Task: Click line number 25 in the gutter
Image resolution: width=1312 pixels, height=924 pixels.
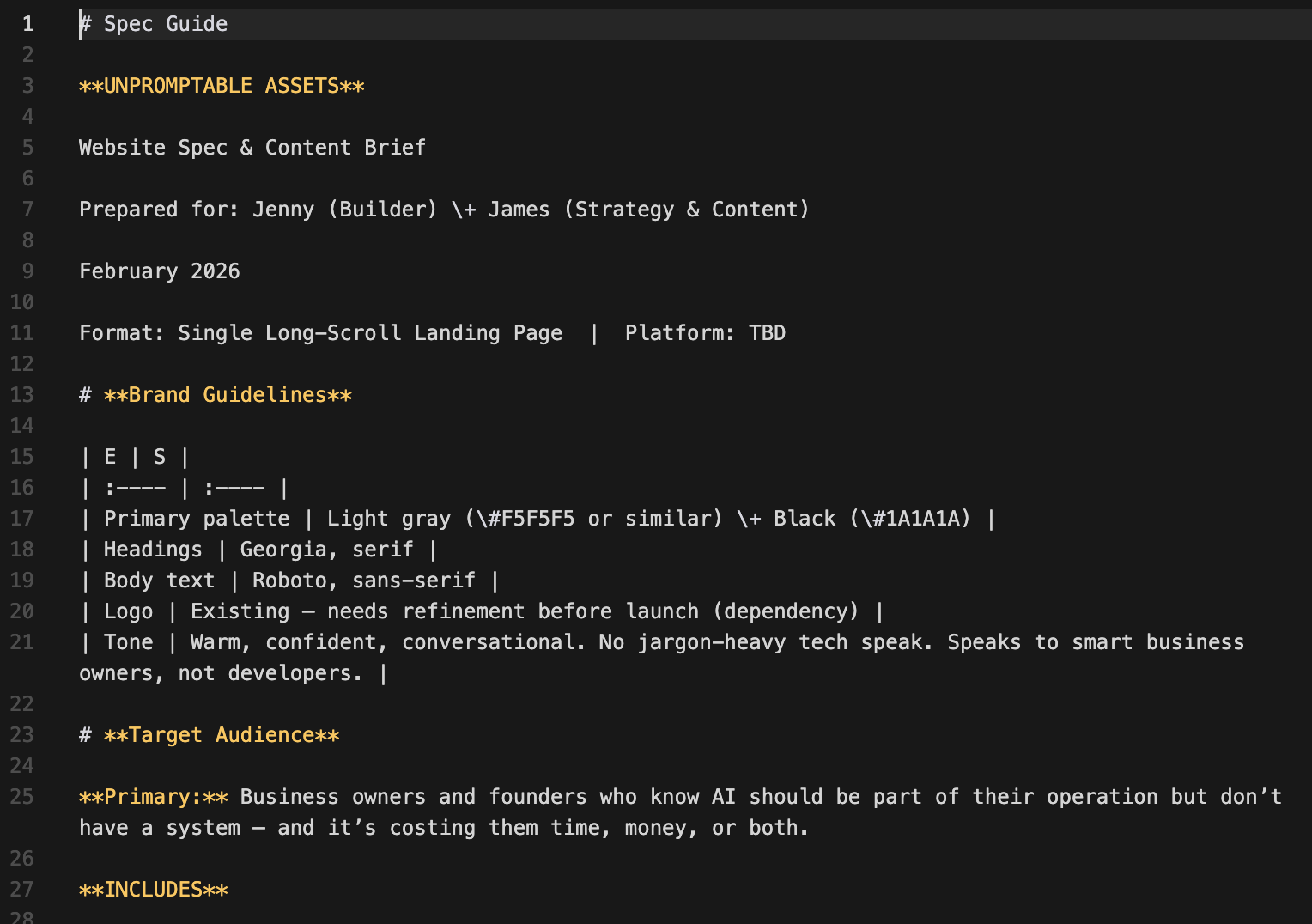Action: point(22,797)
